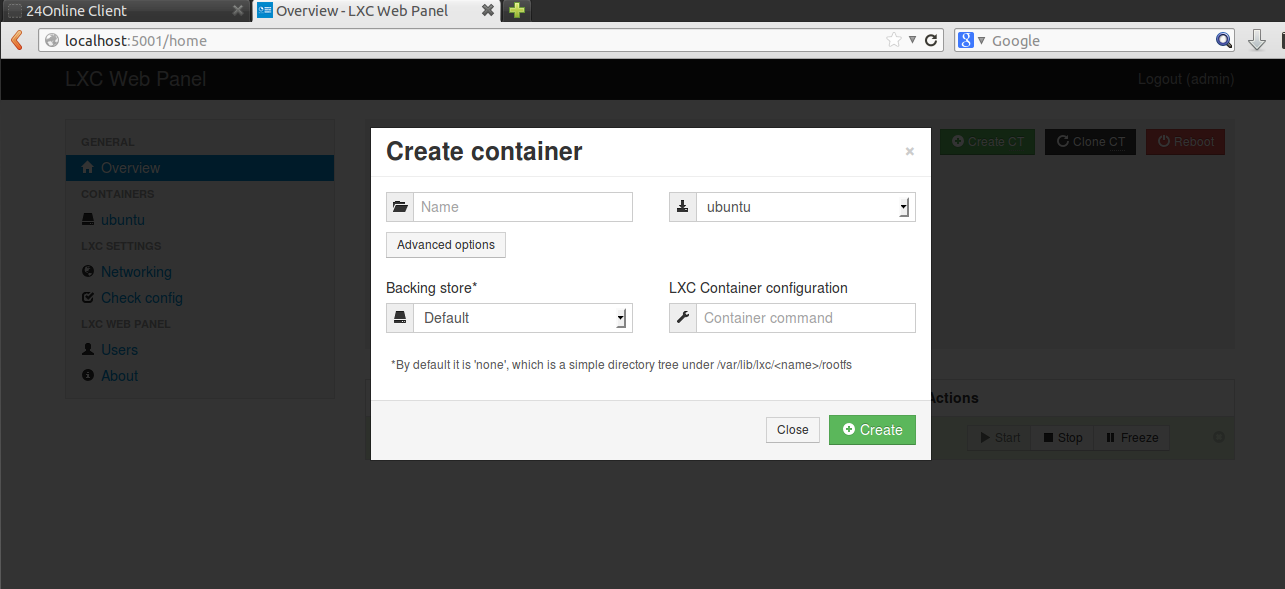Click the search magnifier icon
Viewport: 1285px width, 589px height.
(1224, 40)
